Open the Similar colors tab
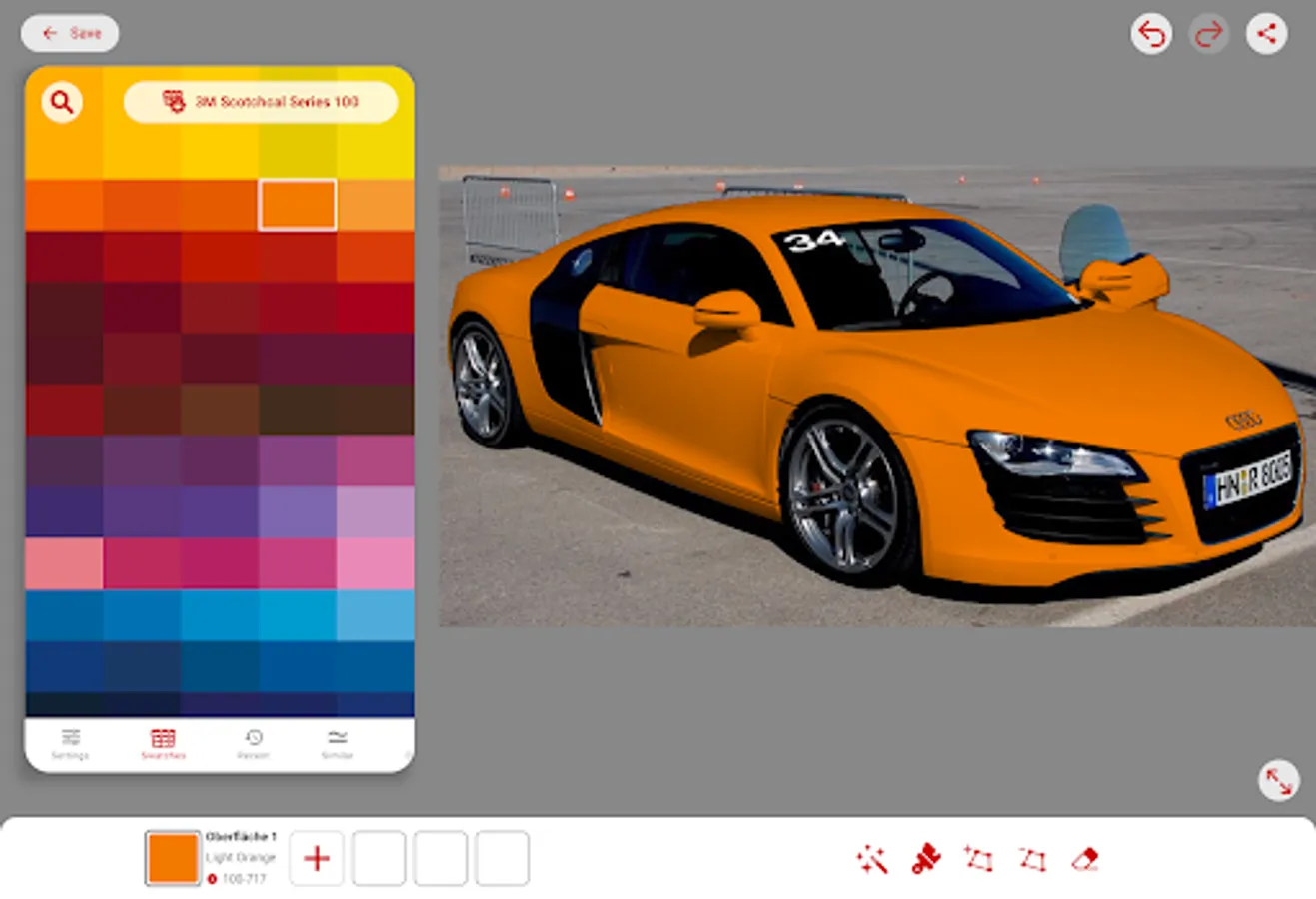The image size is (1316, 899). pyautogui.click(x=339, y=743)
